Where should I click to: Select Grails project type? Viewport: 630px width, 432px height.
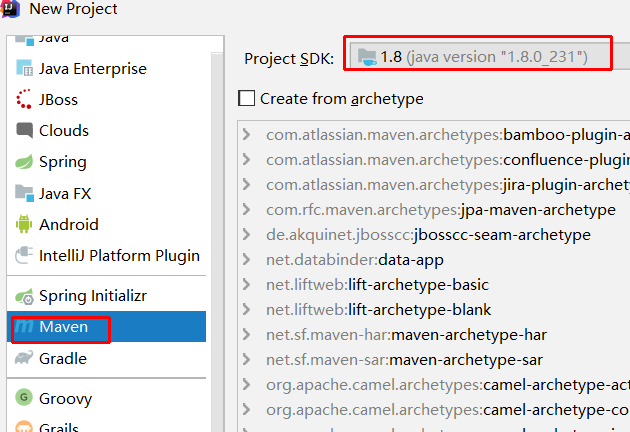point(106,424)
